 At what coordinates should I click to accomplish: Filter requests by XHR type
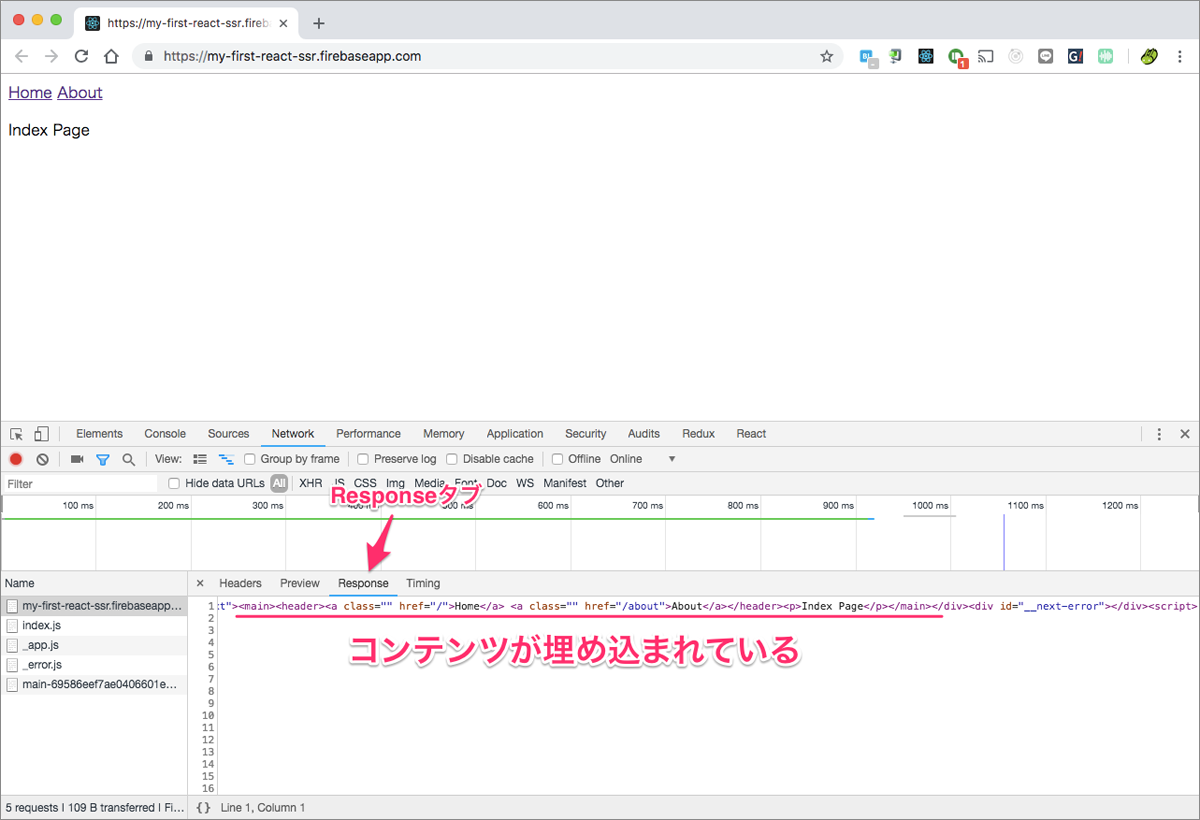pos(311,483)
